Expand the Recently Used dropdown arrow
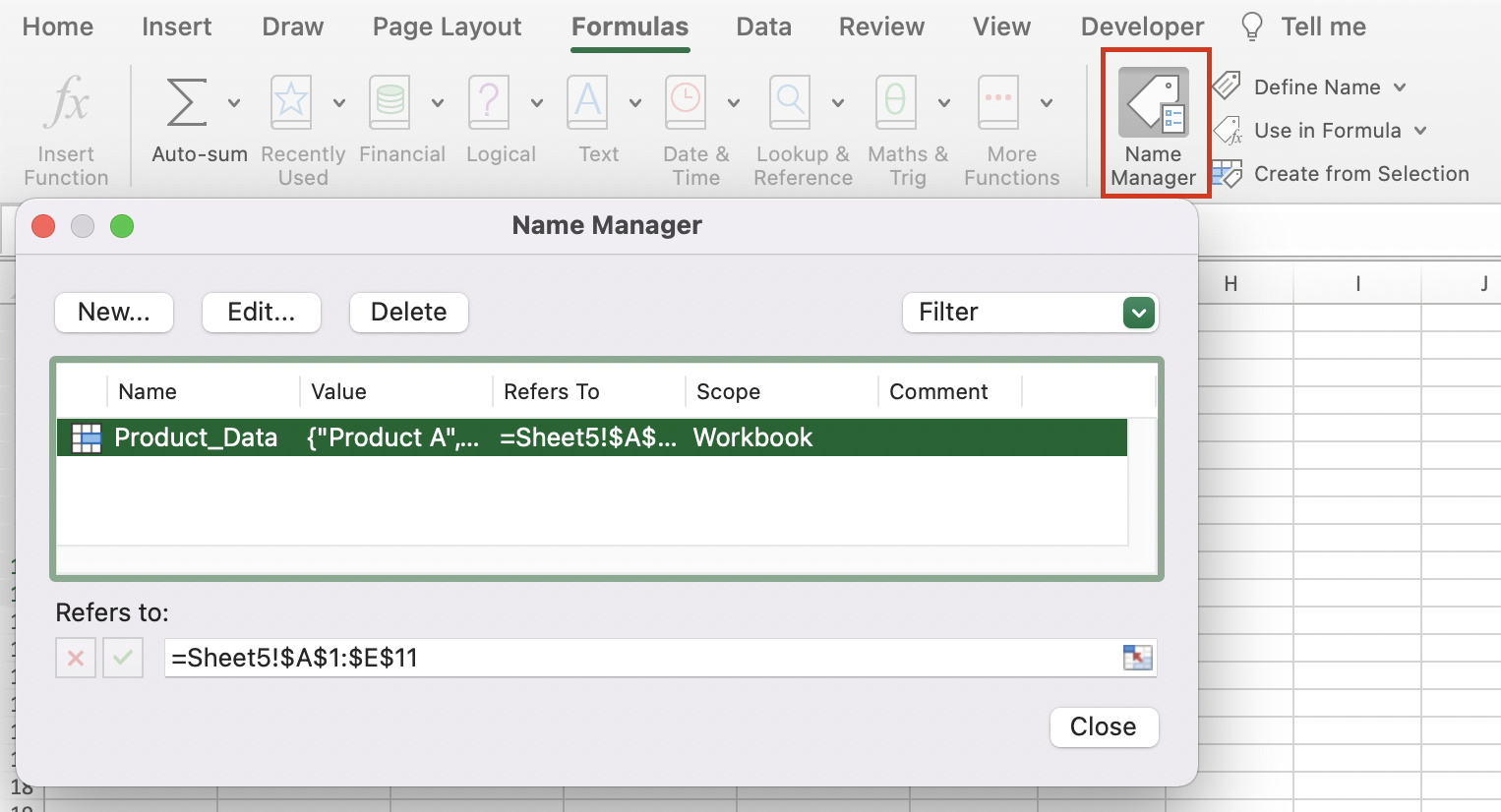The width and height of the screenshot is (1501, 812). (339, 102)
